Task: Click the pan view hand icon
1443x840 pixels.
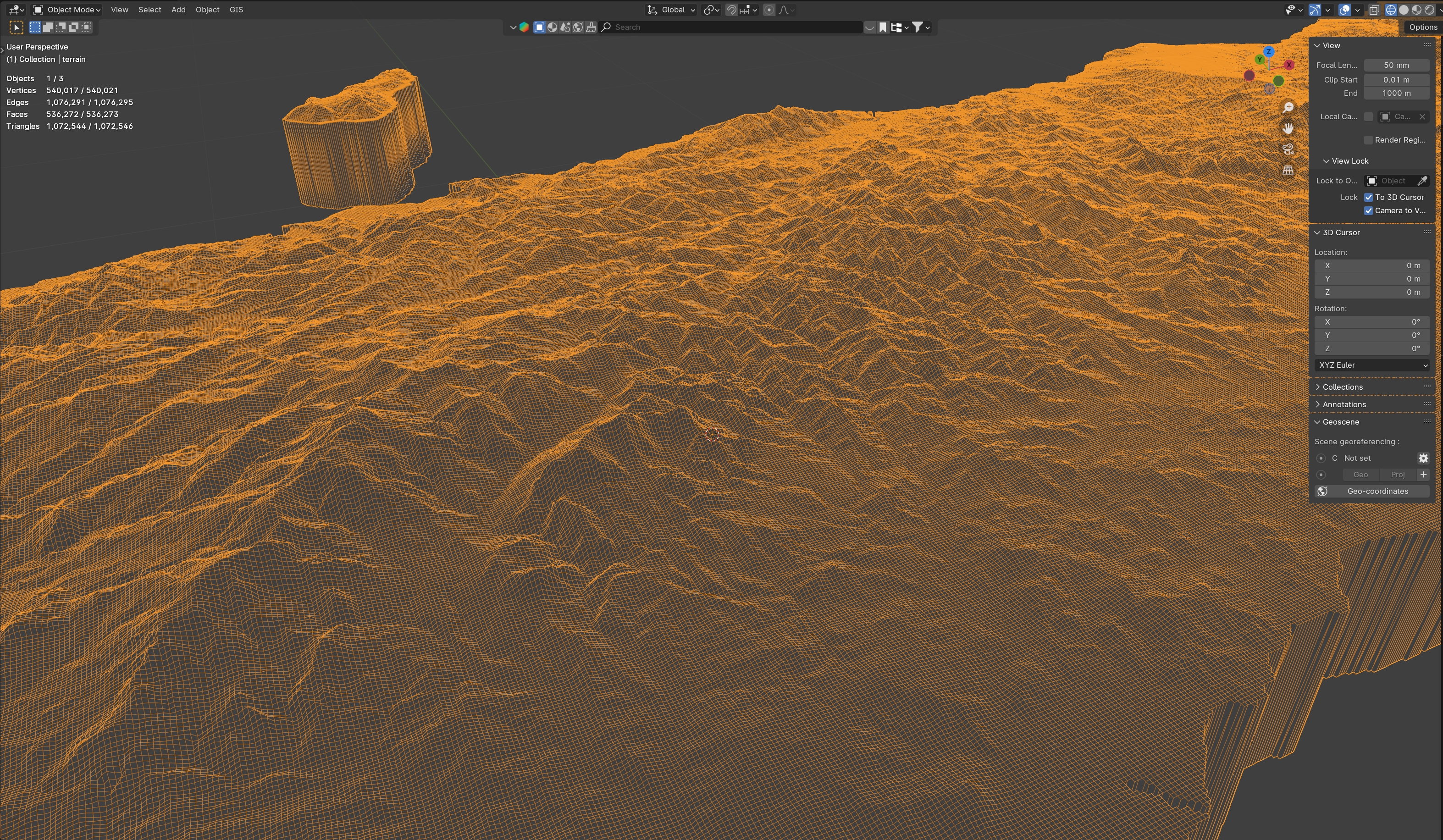Action: coord(1288,128)
